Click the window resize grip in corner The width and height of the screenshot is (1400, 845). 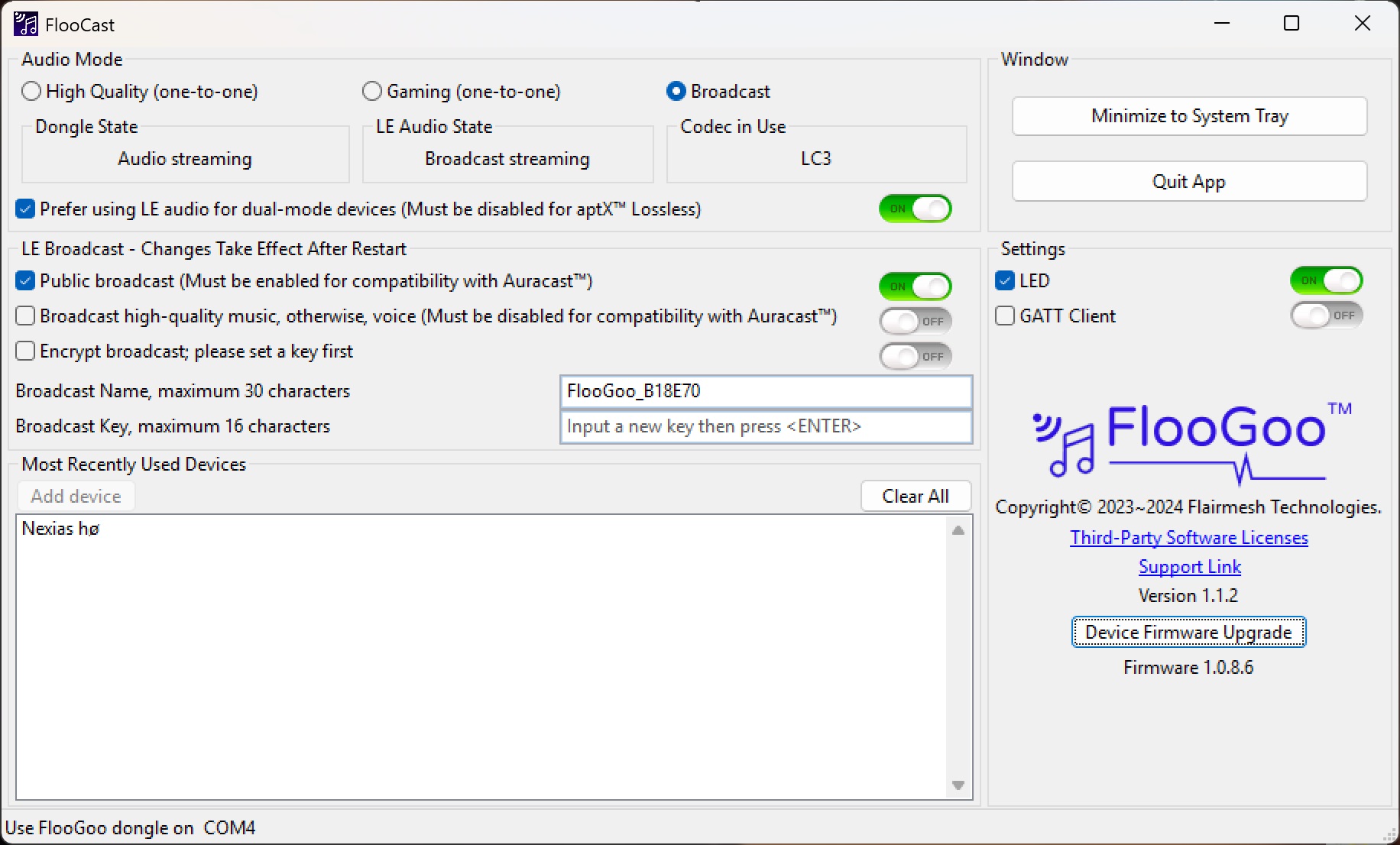point(1391,836)
